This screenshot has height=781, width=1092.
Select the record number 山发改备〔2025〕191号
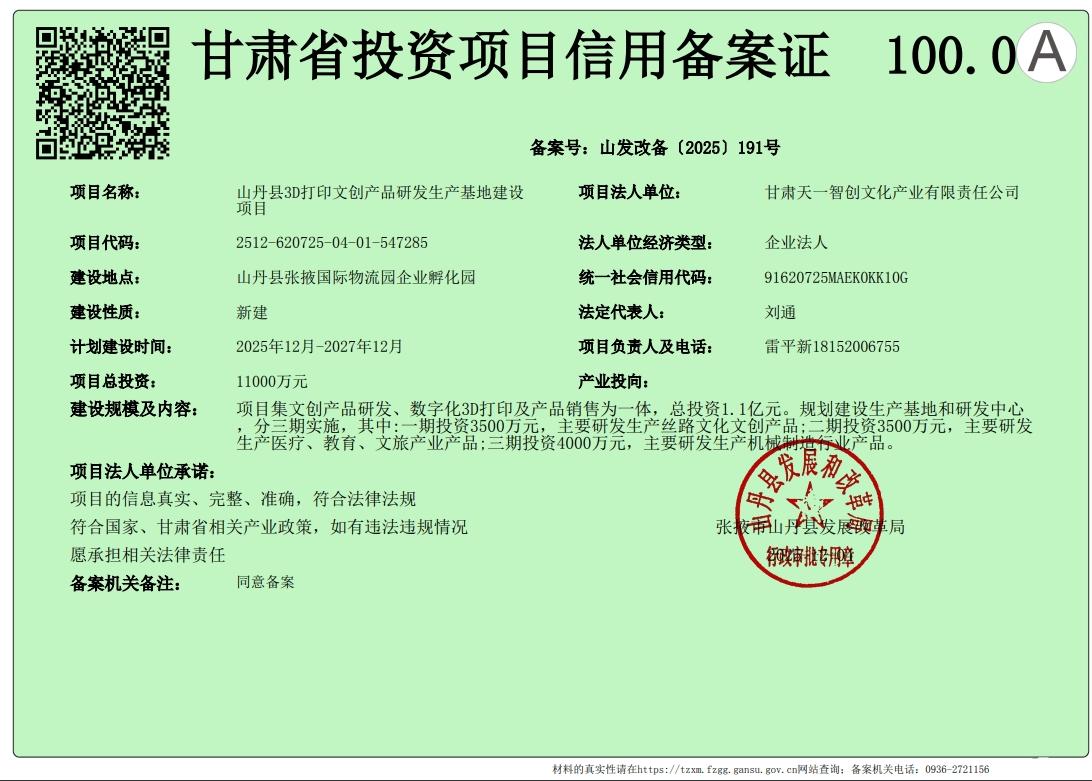[x=689, y=148]
